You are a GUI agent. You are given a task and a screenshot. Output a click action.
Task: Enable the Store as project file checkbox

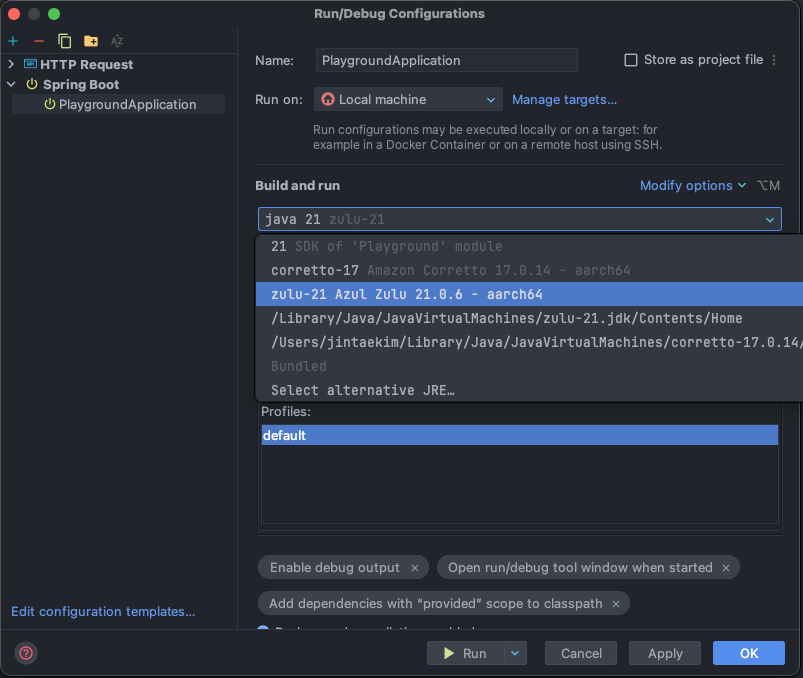pyautogui.click(x=631, y=60)
